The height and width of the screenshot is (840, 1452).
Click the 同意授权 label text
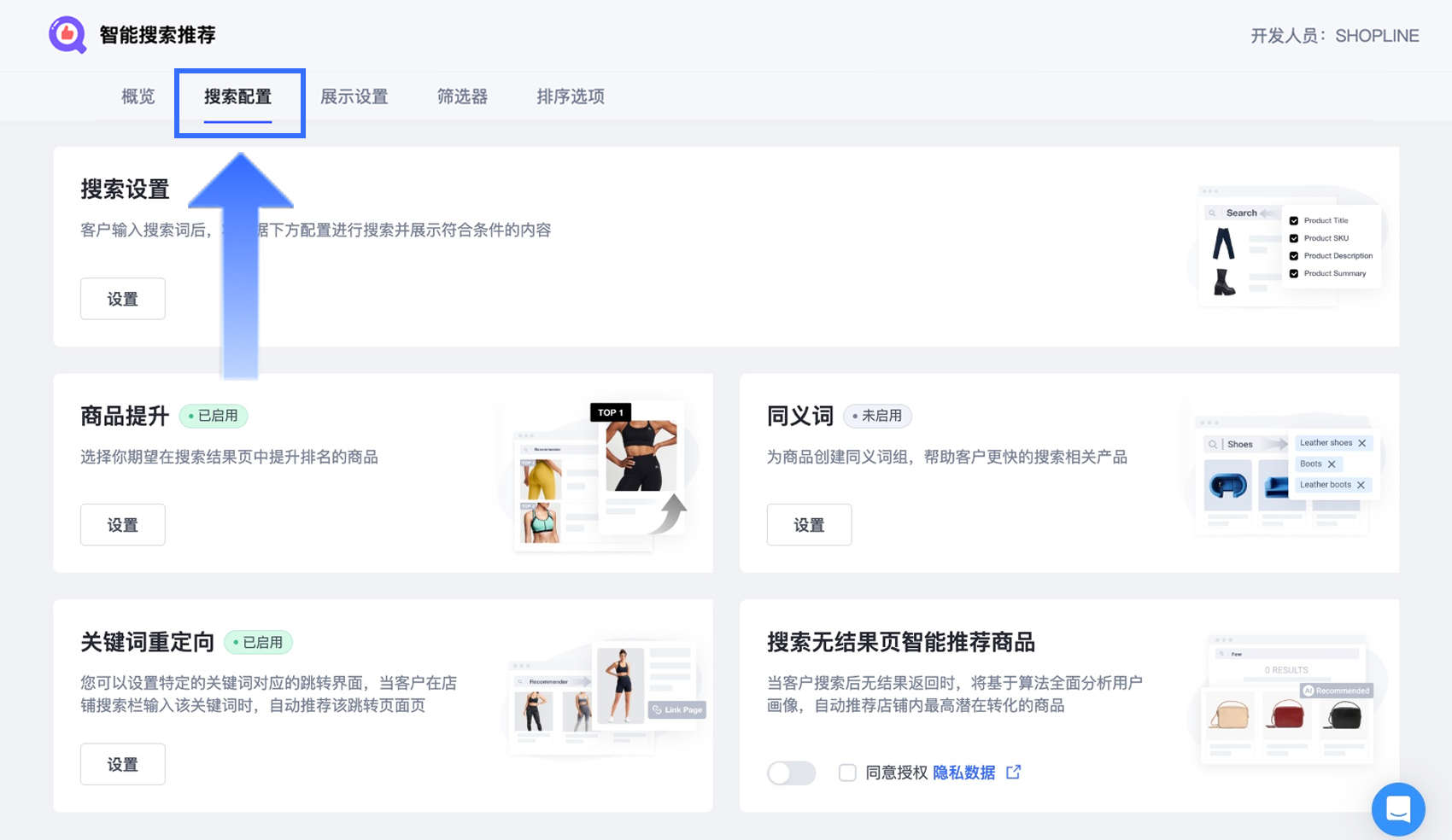point(897,773)
